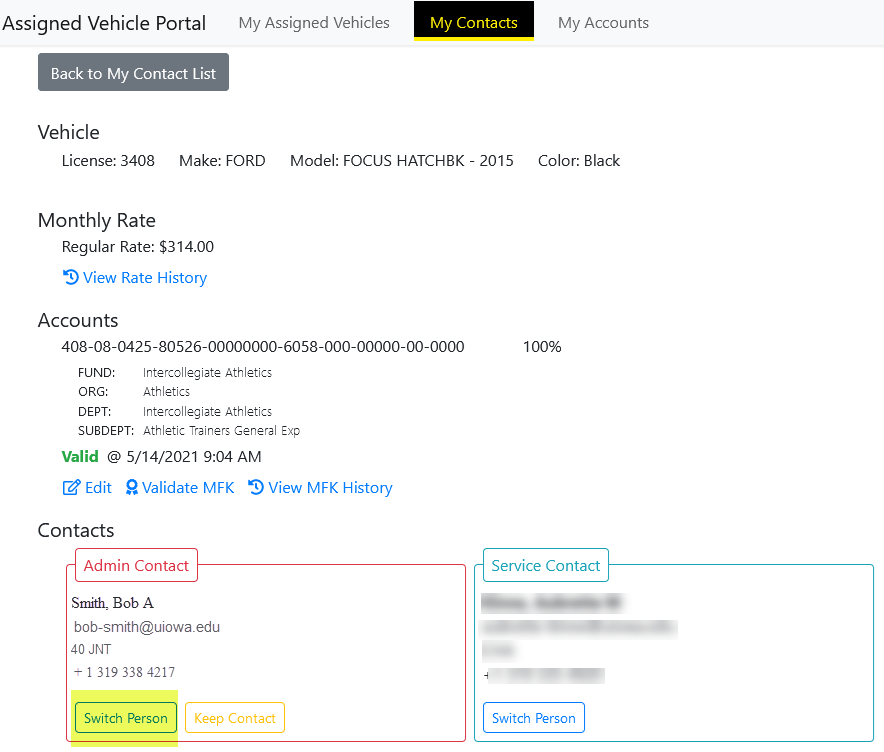Switch Person for the Service Contact
This screenshot has height=752, width=884.
534,718
